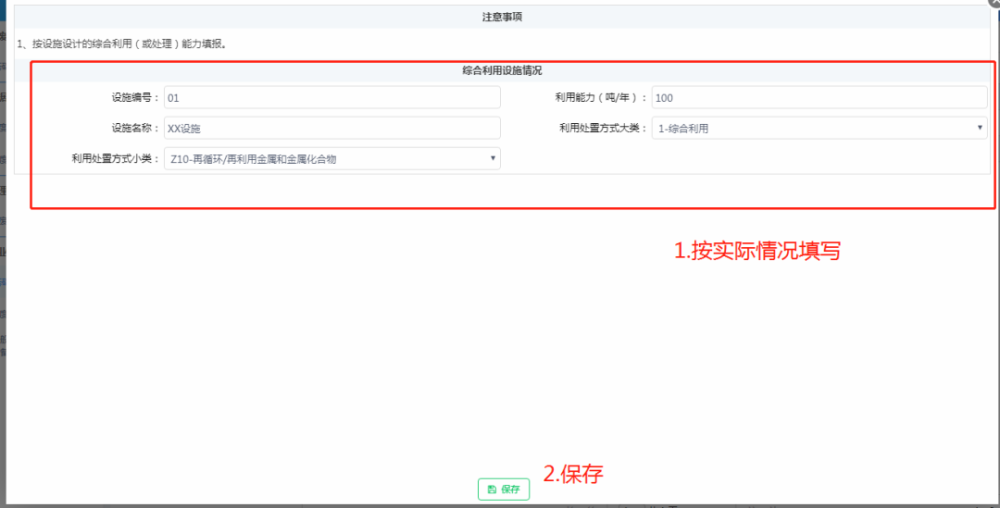Click the 利用能力（吨/年）input field
The image size is (1000, 508).
820,98
